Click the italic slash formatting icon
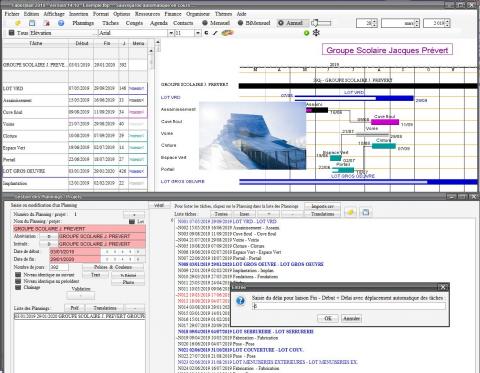The image size is (480, 373). click(215, 33)
